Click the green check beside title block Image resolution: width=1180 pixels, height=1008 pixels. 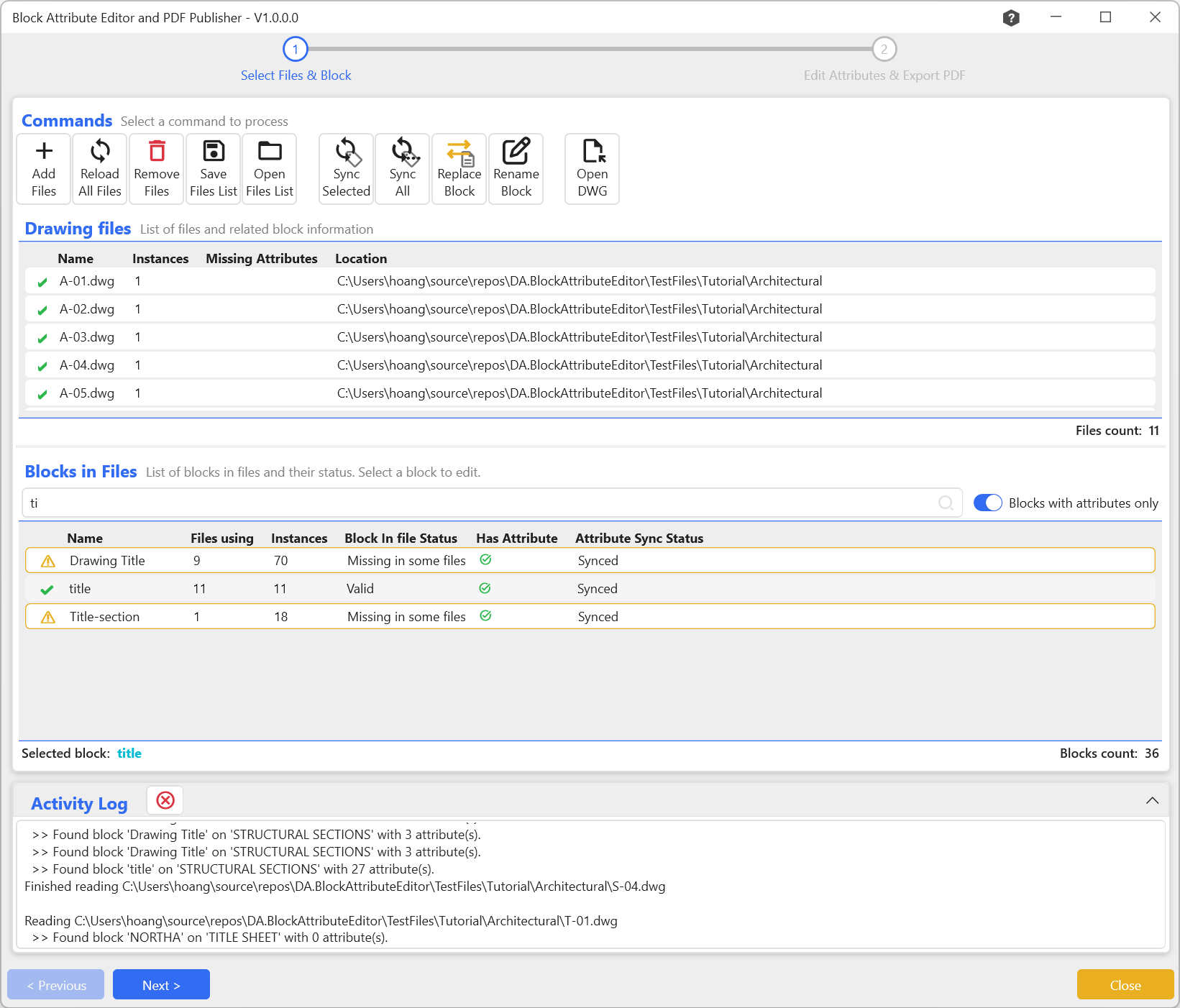click(x=47, y=590)
